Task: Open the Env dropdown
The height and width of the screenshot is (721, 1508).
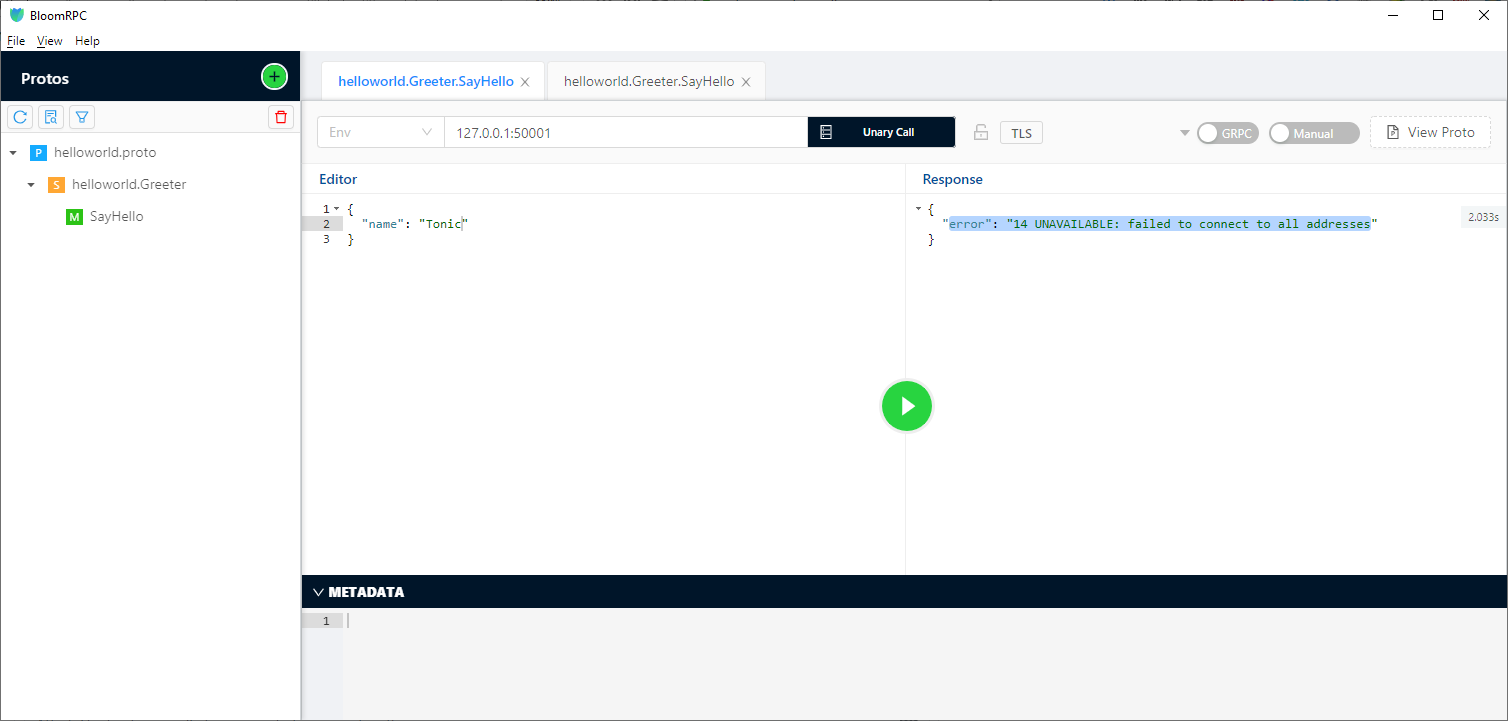Action: tap(380, 131)
